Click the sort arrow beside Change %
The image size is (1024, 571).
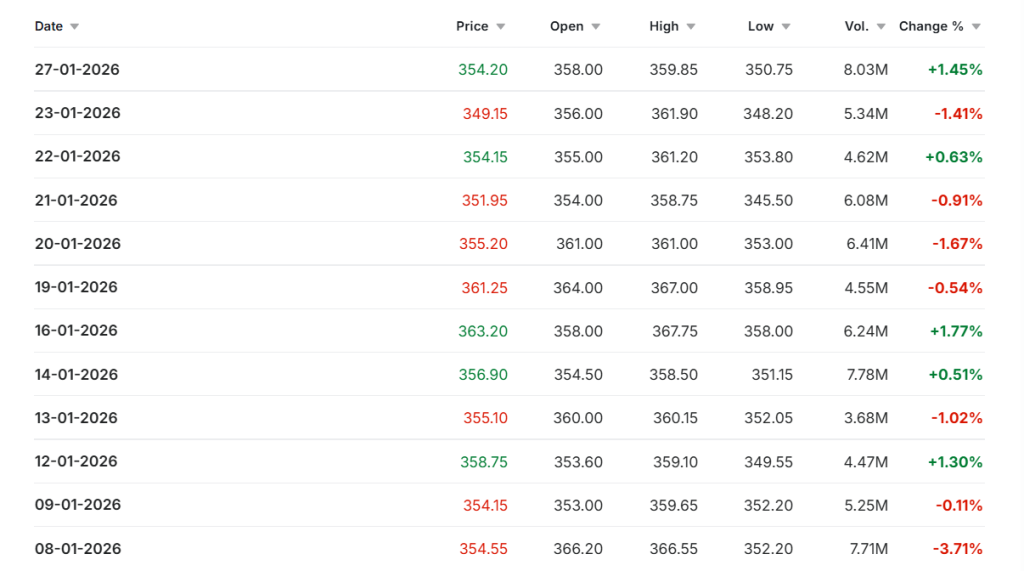(x=976, y=27)
